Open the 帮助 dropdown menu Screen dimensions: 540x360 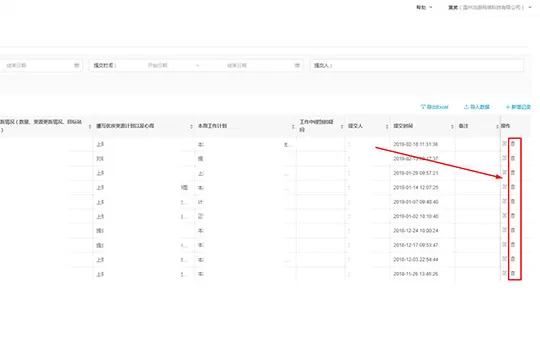(x=424, y=7)
